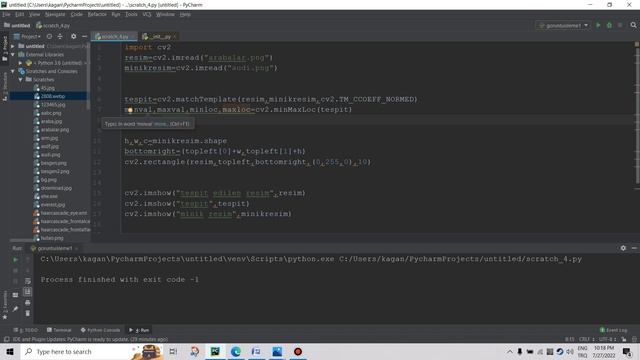This screenshot has height=360, width=640.
Task: Click the toolbar Stop button
Action: tap(620, 25)
